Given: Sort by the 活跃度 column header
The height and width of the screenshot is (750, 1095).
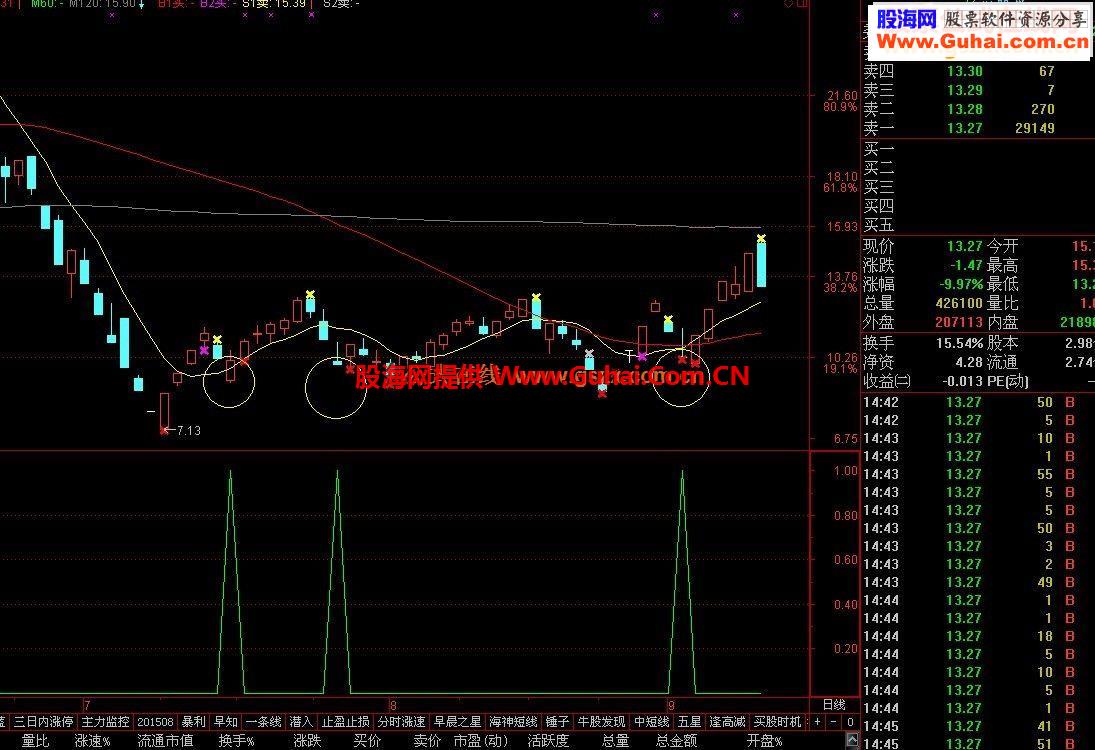Looking at the screenshot, I should pos(548,740).
